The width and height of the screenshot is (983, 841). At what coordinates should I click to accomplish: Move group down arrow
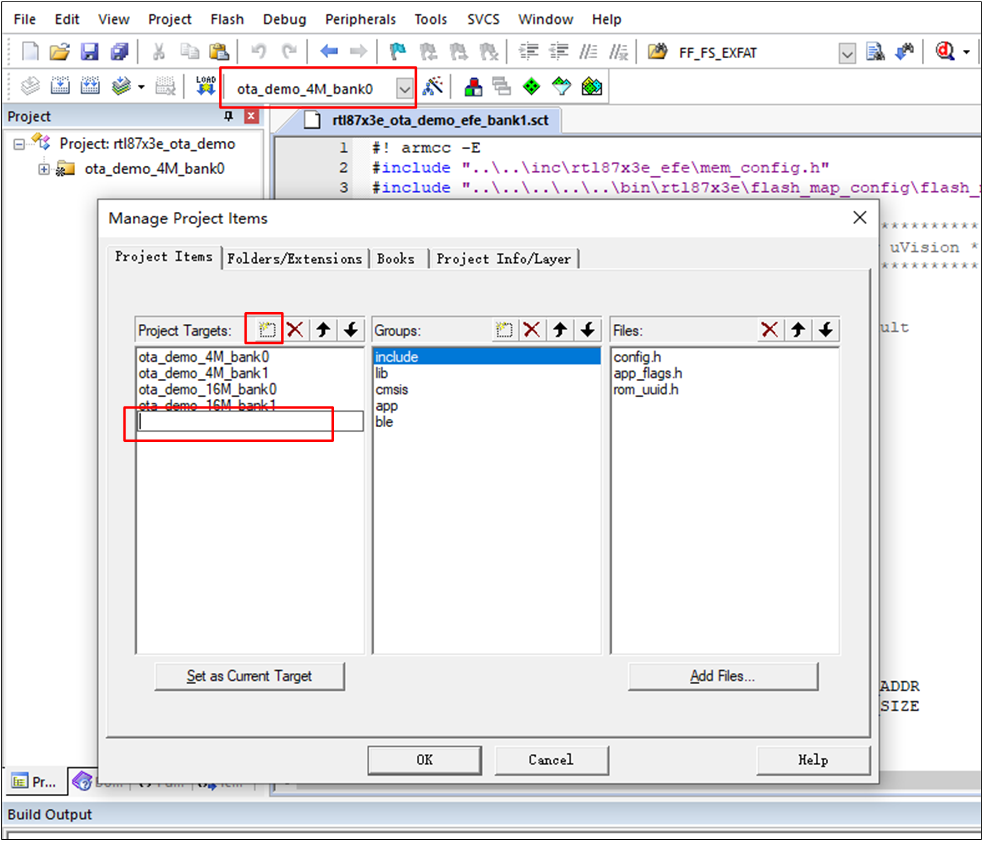tap(587, 330)
